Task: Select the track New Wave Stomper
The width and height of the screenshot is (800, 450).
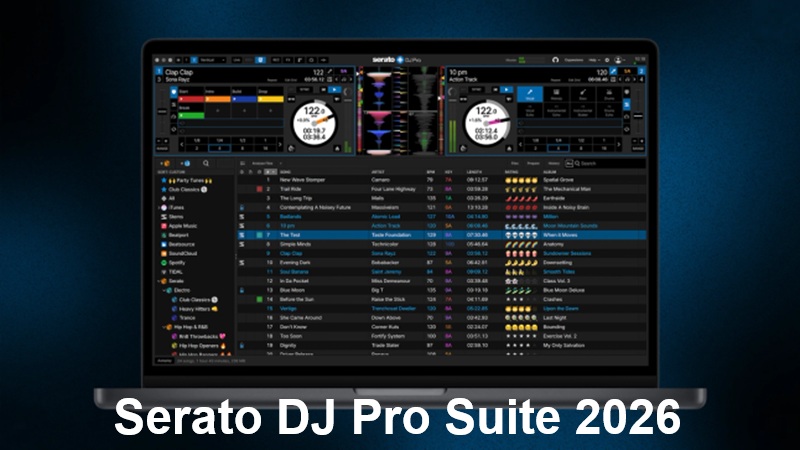Action: pos(302,180)
